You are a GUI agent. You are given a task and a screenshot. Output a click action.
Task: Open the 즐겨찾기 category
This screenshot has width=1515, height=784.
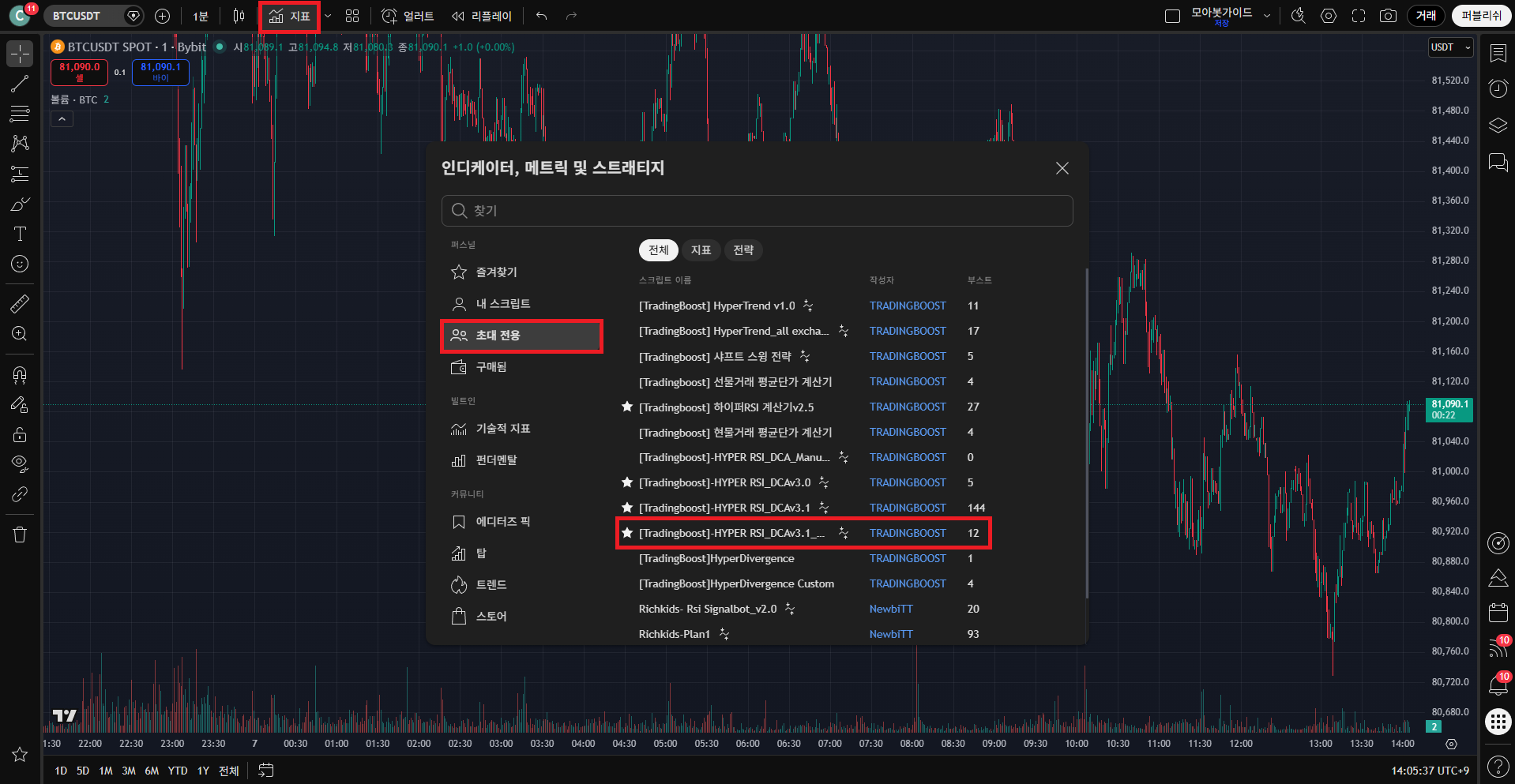point(521,272)
